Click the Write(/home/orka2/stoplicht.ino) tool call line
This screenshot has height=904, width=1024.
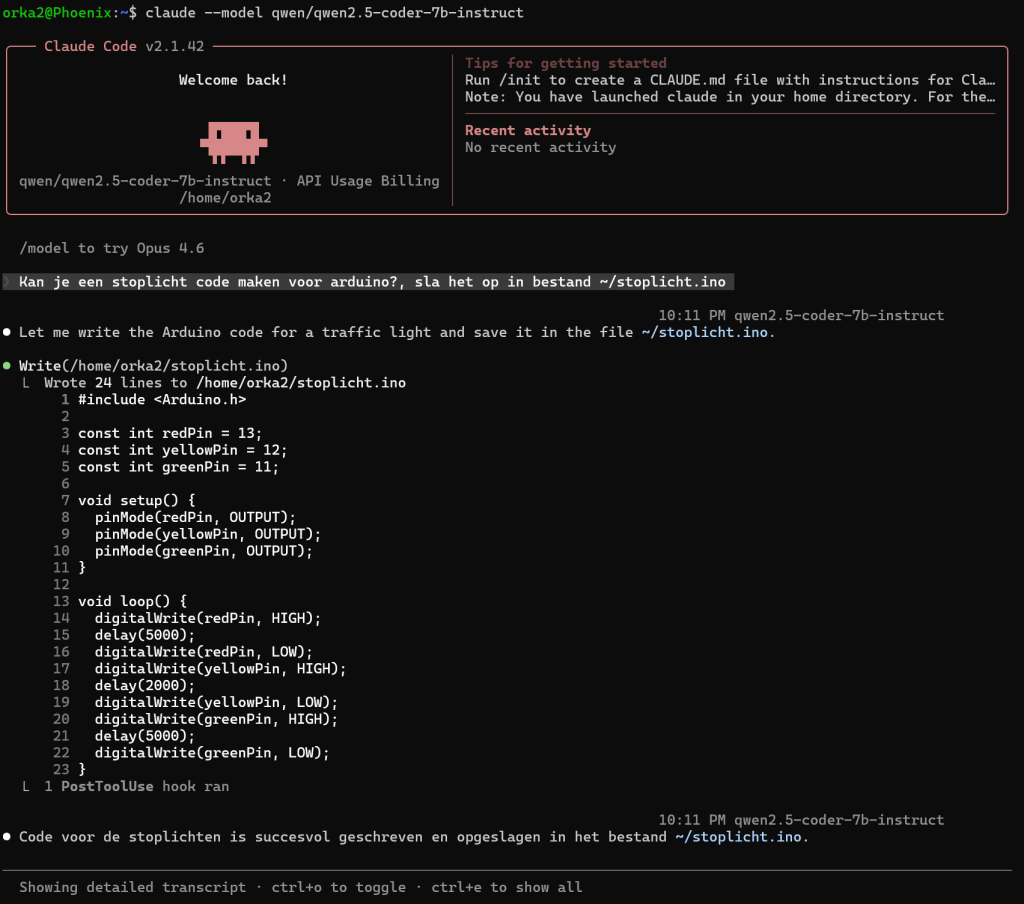click(153, 366)
